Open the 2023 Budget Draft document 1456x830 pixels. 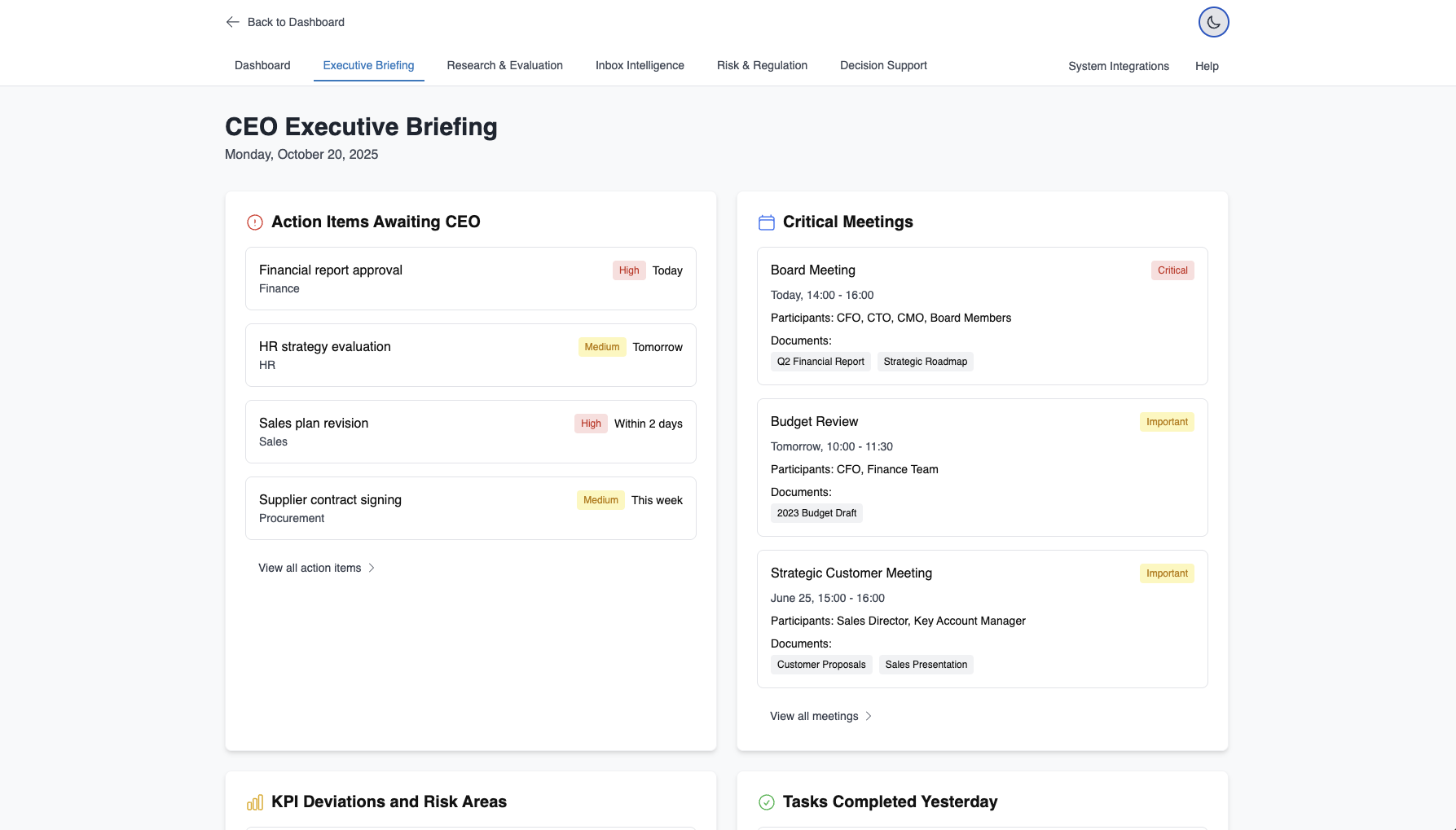tap(816, 513)
